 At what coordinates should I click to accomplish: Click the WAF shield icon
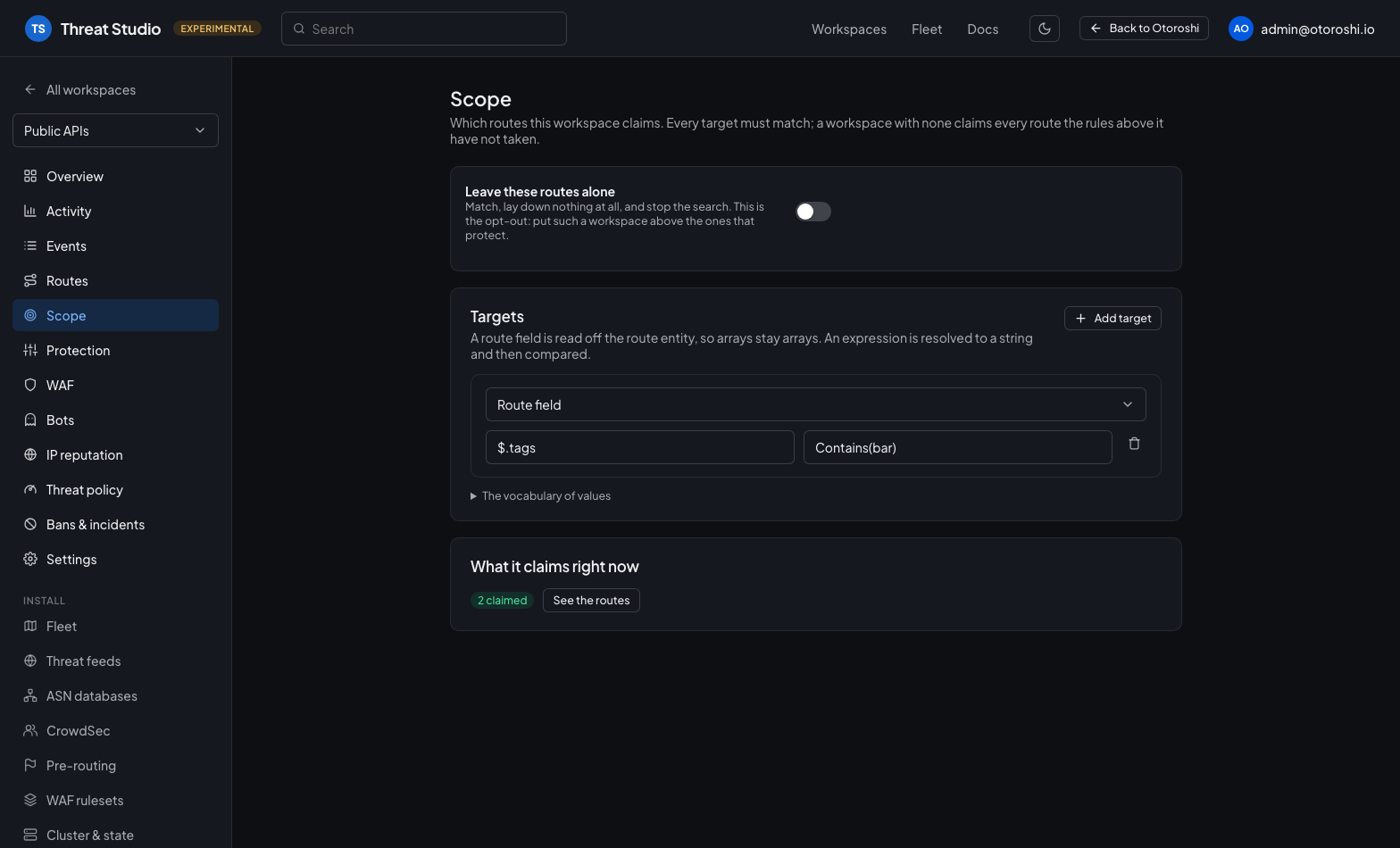click(30, 385)
